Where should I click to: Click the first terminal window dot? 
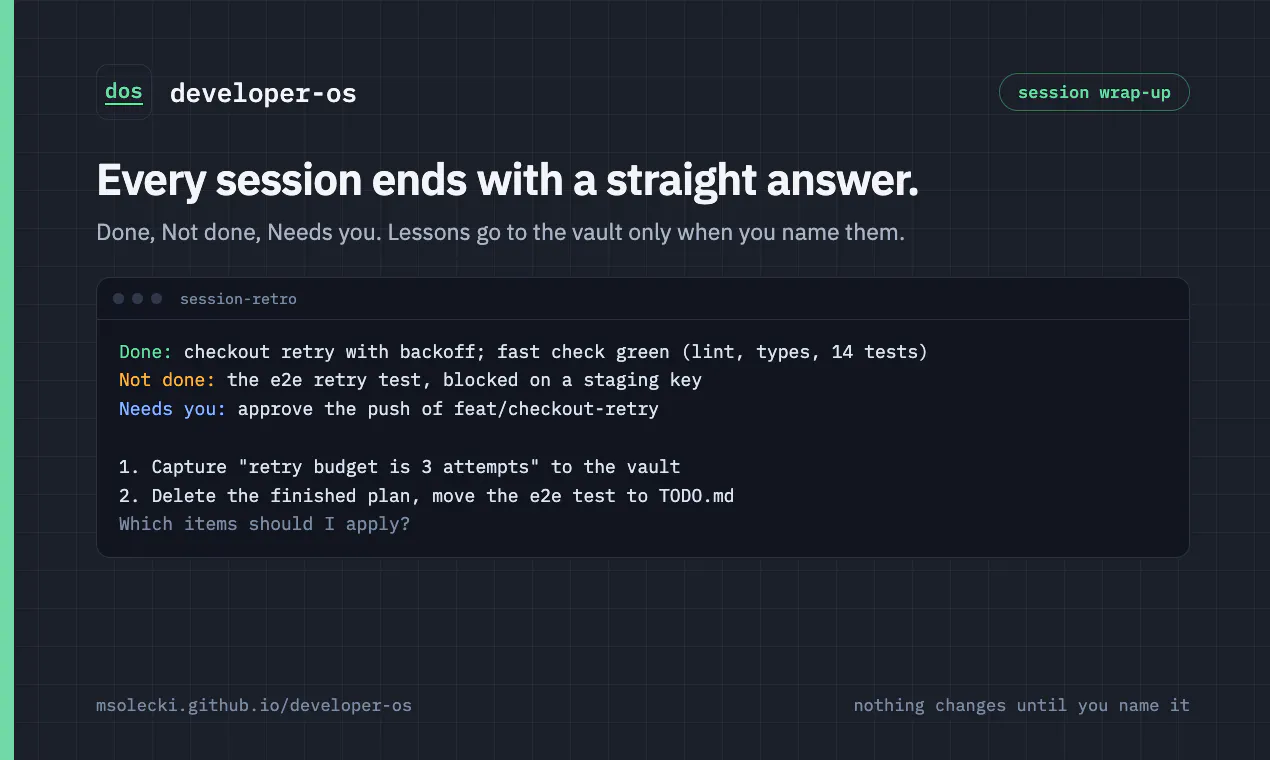pyautogui.click(x=119, y=299)
